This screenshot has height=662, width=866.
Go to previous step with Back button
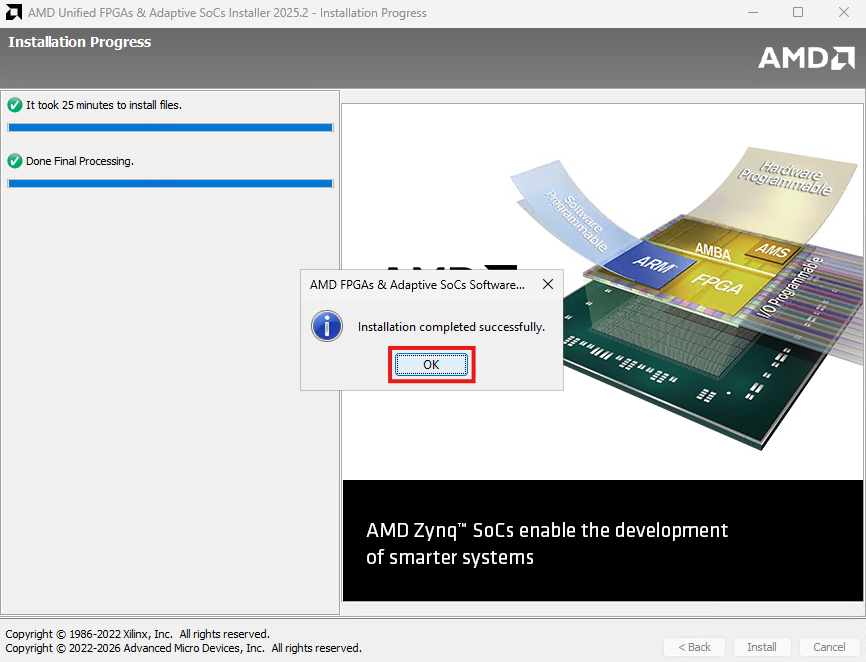click(694, 647)
